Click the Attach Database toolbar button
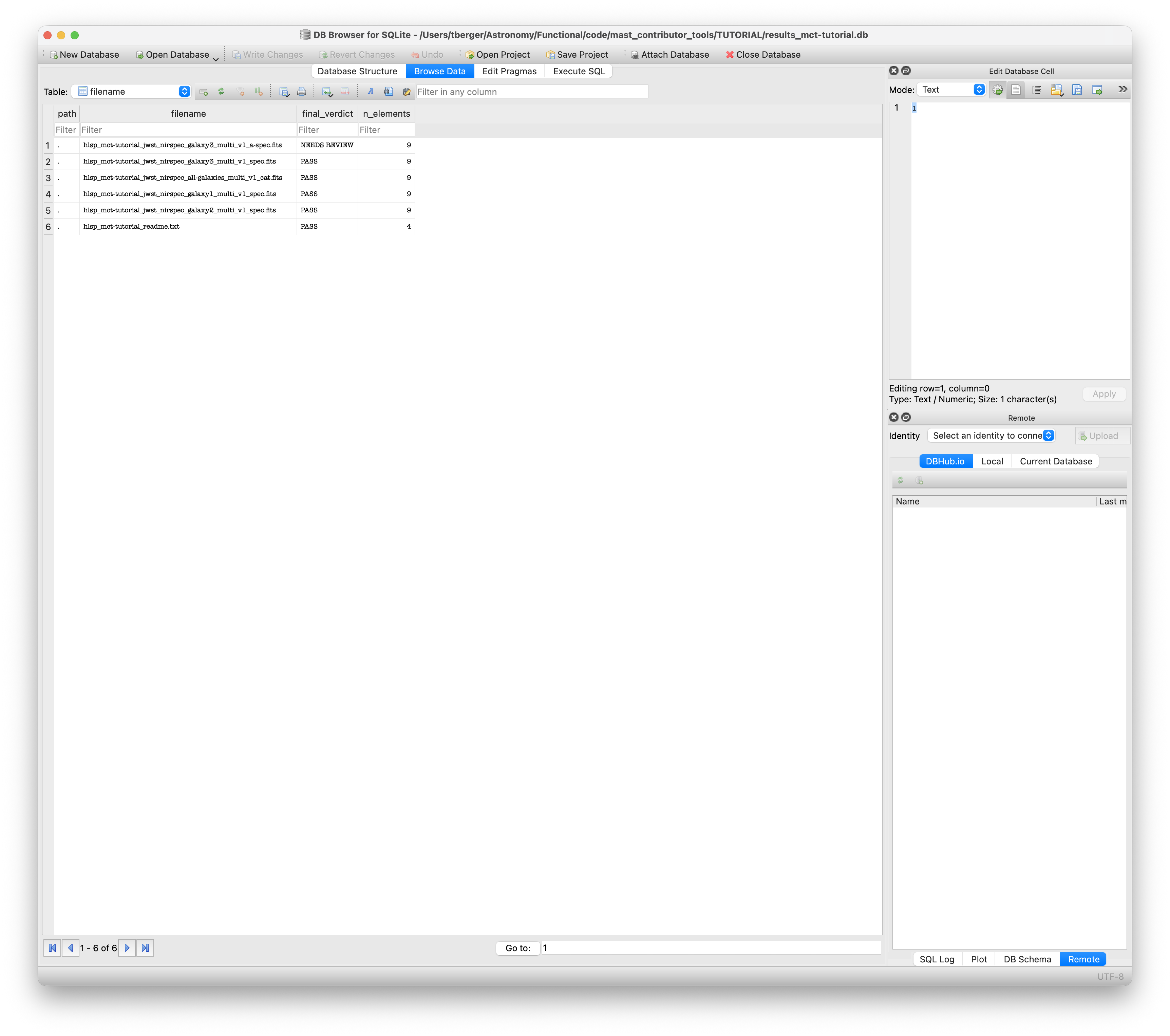 click(670, 55)
